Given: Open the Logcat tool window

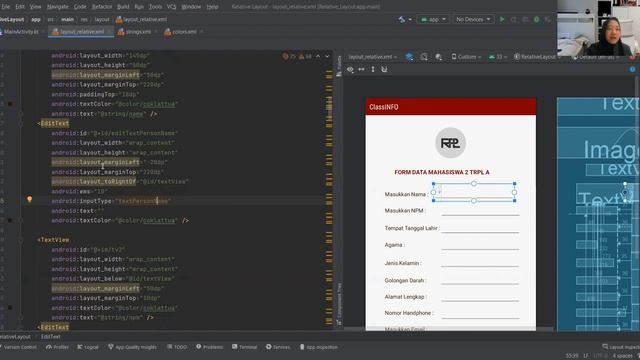Looking at the screenshot, I should (88, 347).
